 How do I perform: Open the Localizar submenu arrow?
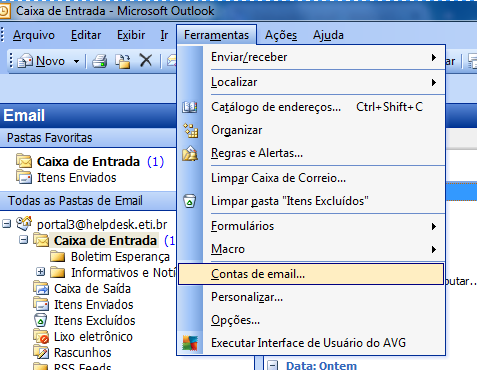[434, 82]
